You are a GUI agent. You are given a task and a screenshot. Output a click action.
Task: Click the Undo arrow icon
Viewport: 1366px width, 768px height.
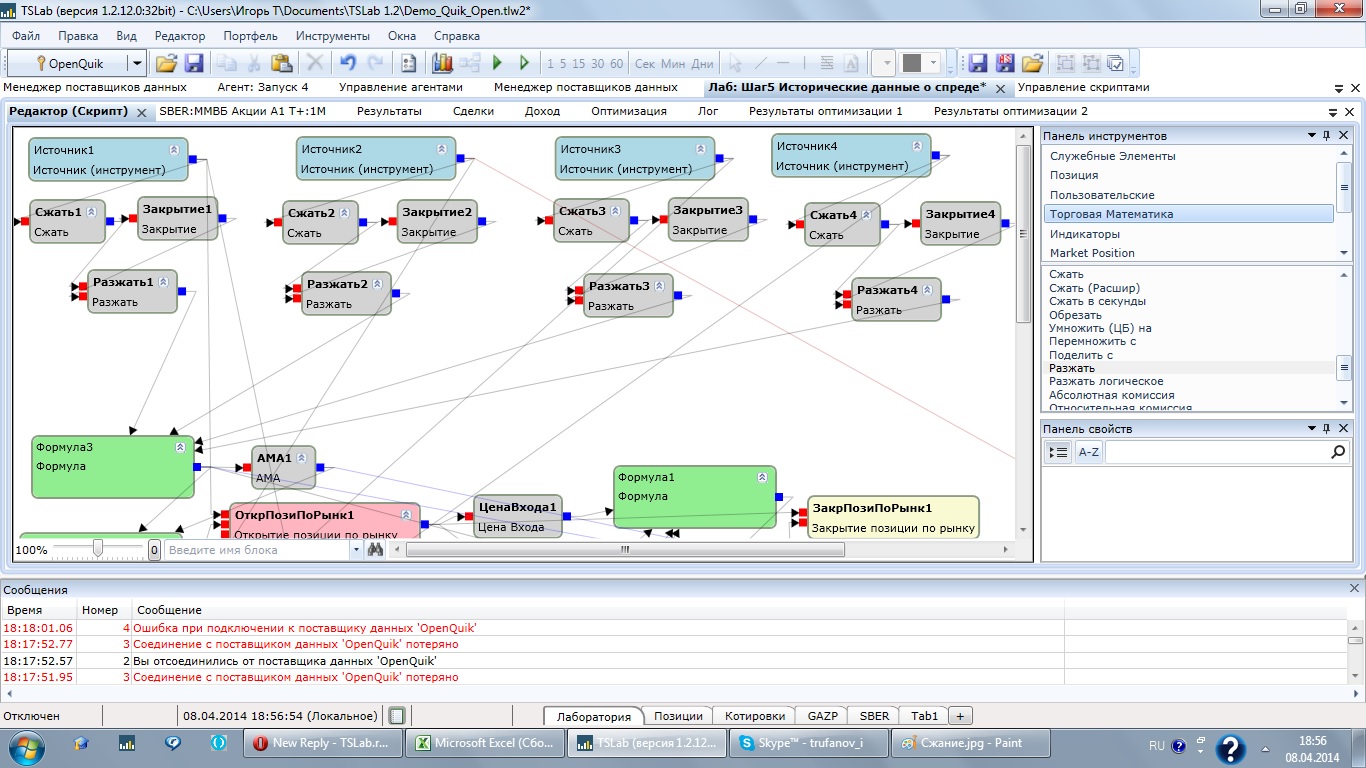[x=347, y=63]
